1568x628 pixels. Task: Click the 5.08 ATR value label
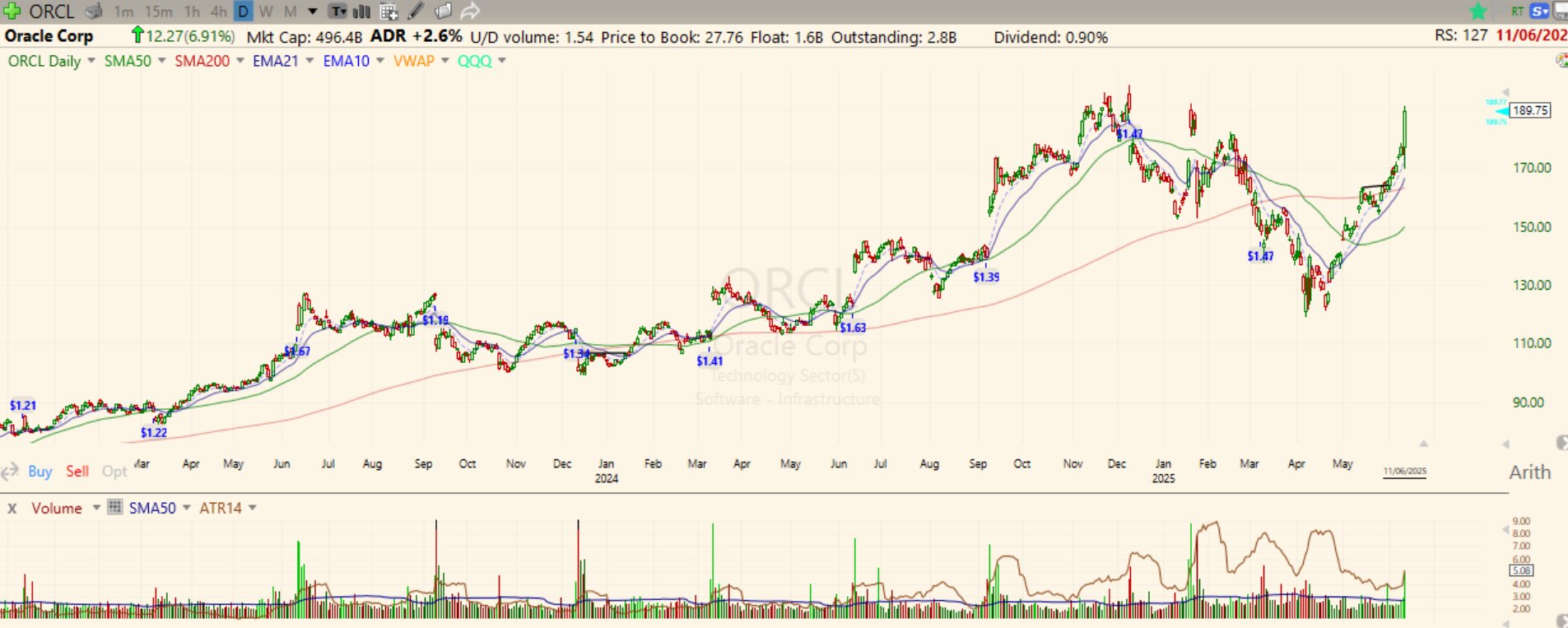pyautogui.click(x=1521, y=570)
